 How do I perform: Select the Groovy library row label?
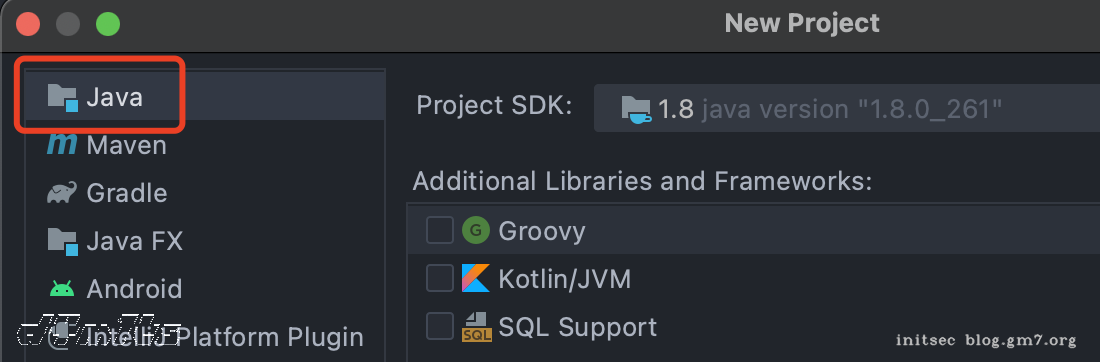click(x=542, y=231)
